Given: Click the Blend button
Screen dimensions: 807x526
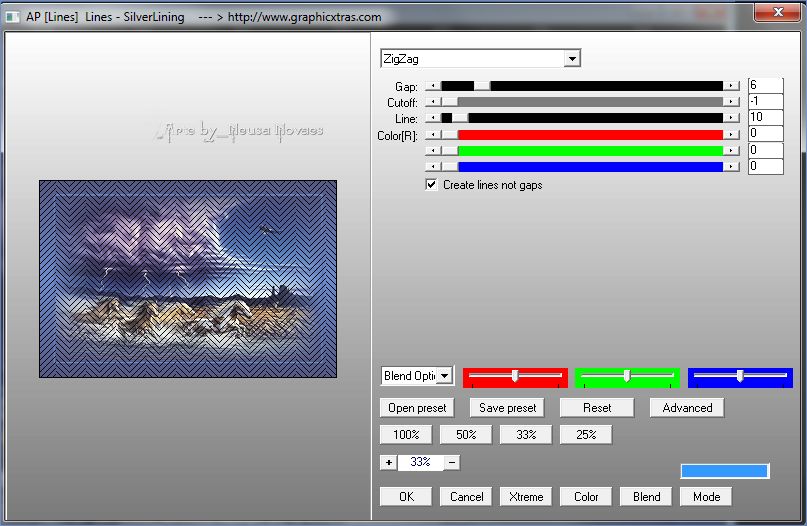Looking at the screenshot, I should point(646,497).
